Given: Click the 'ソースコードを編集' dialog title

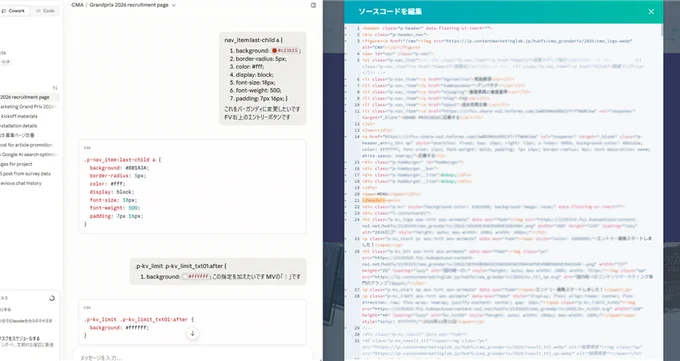Looking at the screenshot, I should 390,12.
